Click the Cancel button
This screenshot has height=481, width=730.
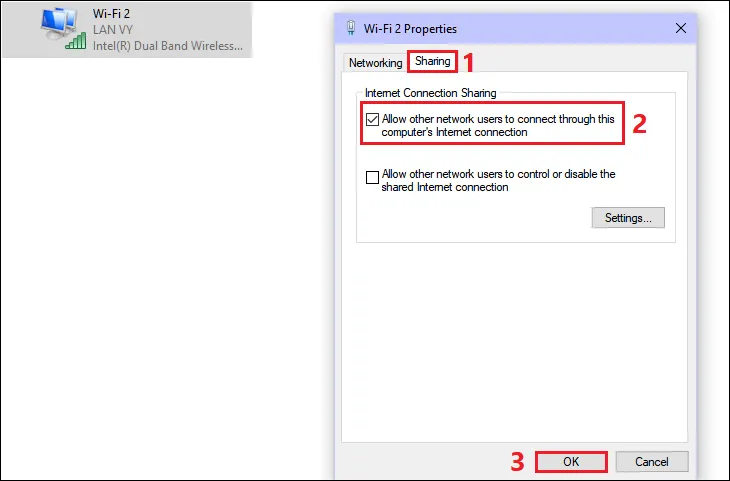tap(652, 461)
